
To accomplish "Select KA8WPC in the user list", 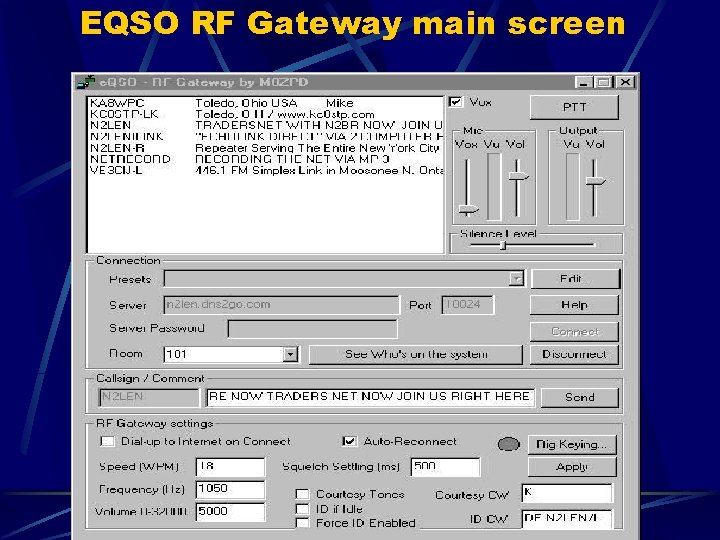I will [265, 103].
